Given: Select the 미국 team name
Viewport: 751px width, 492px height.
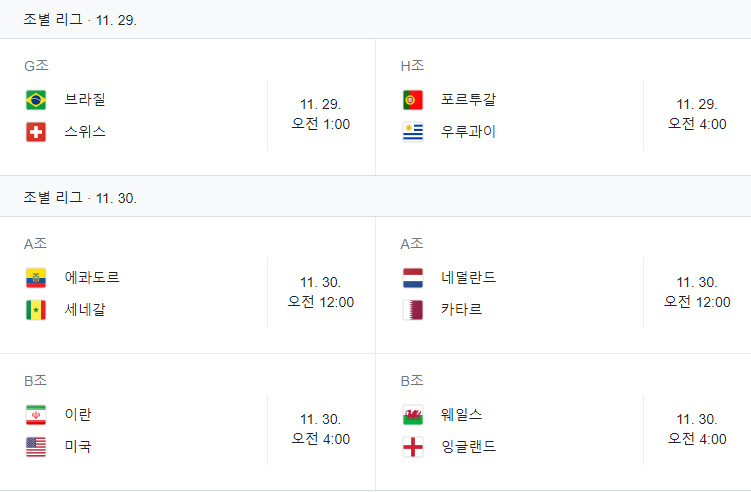Looking at the screenshot, I should point(78,446).
